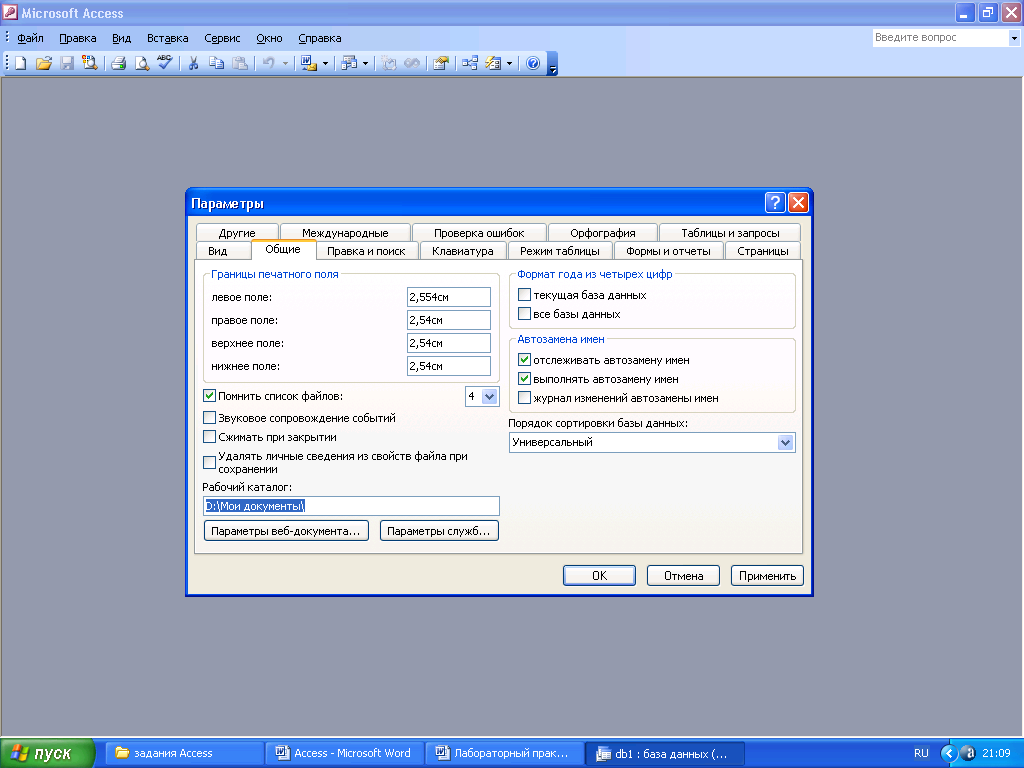Click the Open folder toolbar icon
The width and height of the screenshot is (1024, 768).
(x=44, y=63)
